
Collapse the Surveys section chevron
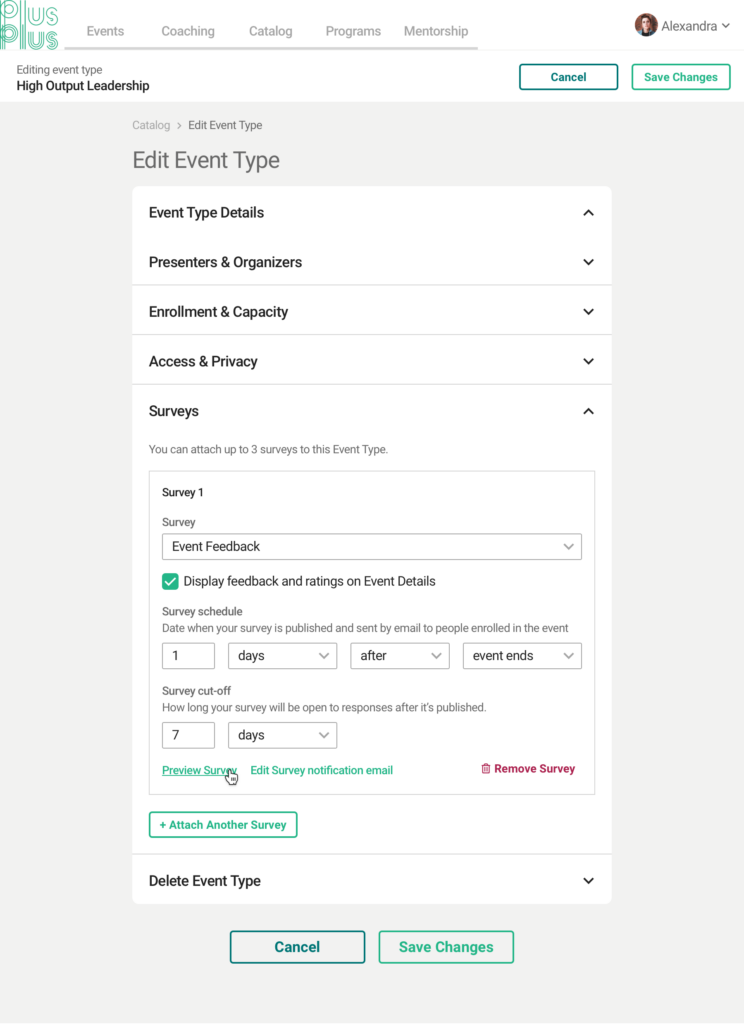point(588,411)
